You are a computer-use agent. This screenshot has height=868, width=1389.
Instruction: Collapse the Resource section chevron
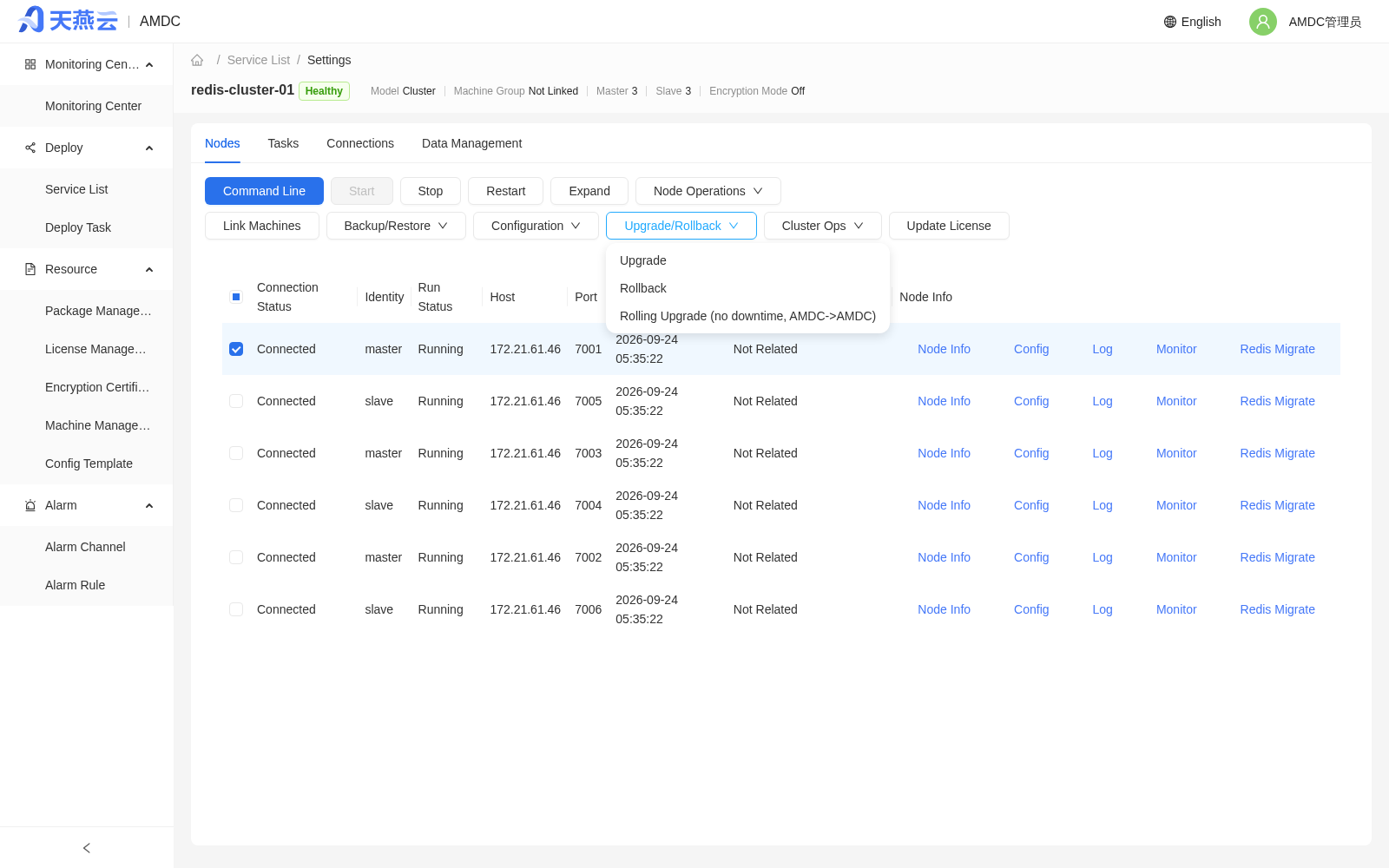coord(149,269)
